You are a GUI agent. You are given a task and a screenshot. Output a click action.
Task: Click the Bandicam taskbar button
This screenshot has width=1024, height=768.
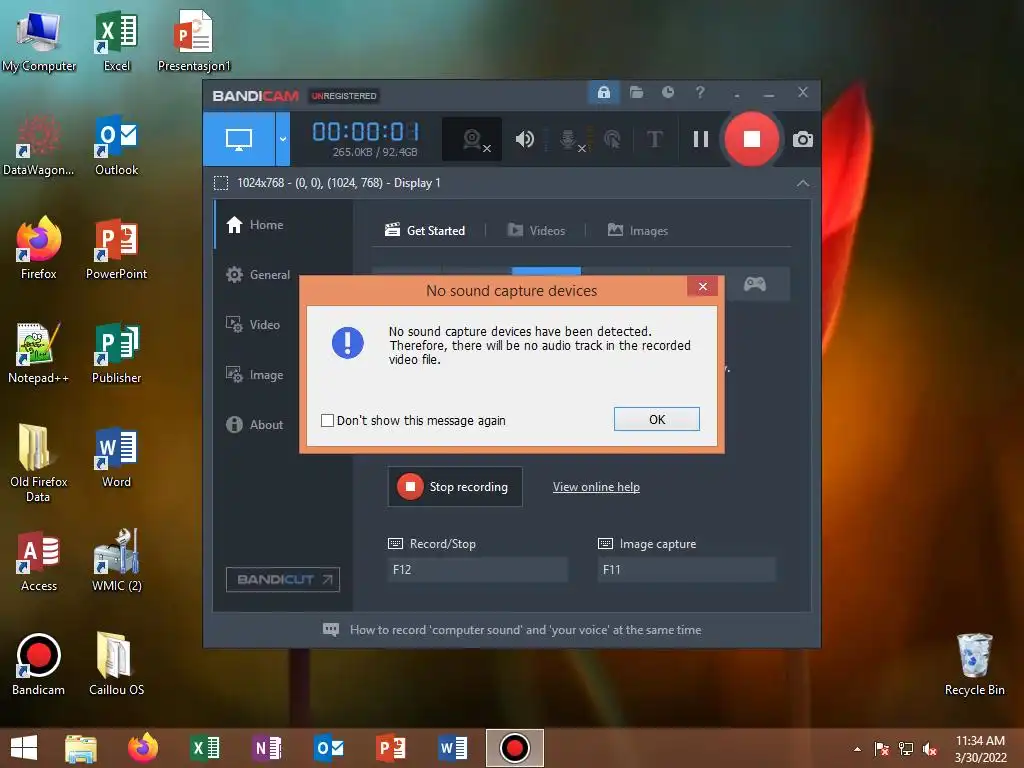pos(515,748)
